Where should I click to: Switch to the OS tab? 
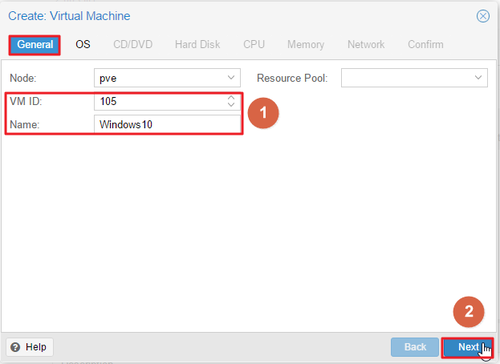(x=83, y=45)
